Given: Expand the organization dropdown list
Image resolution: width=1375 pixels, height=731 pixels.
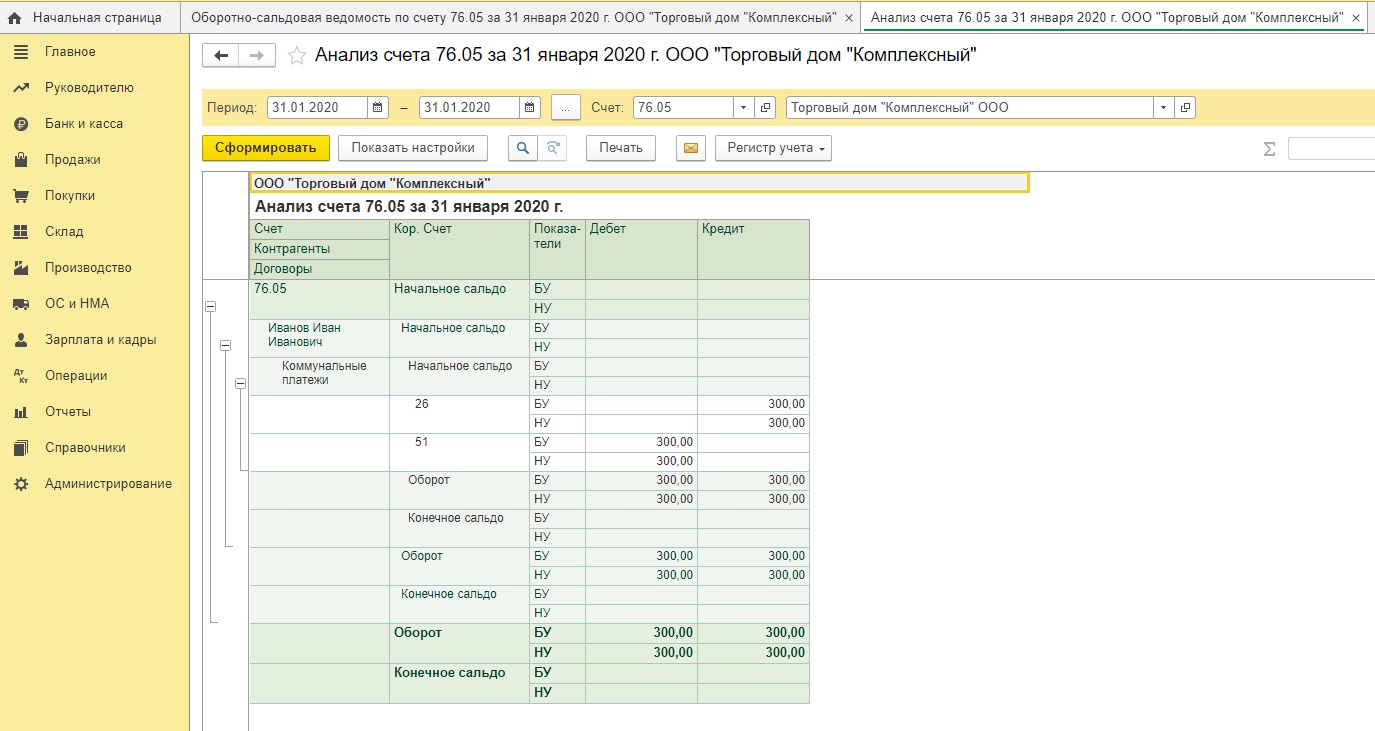Looking at the screenshot, I should coord(1163,108).
